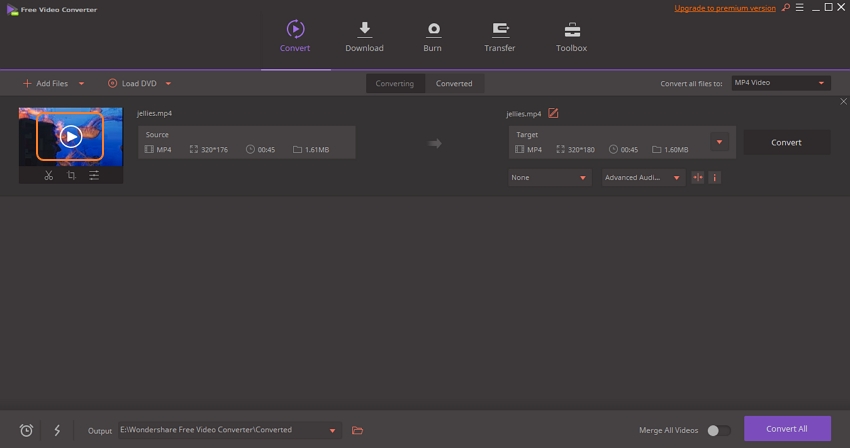The height and width of the screenshot is (448, 850).
Task: Open the Toolbox section
Action: [571, 37]
